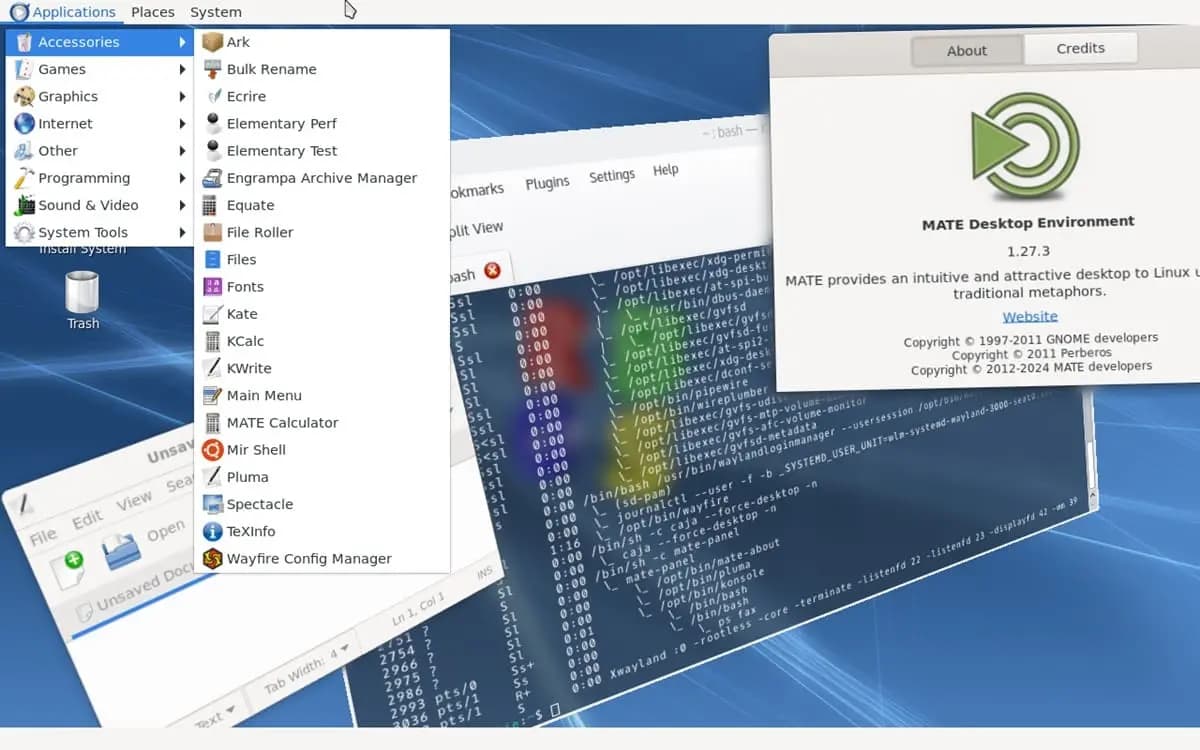Open the Spectacle screenshot tool
1200x750 pixels.
[x=259, y=504]
